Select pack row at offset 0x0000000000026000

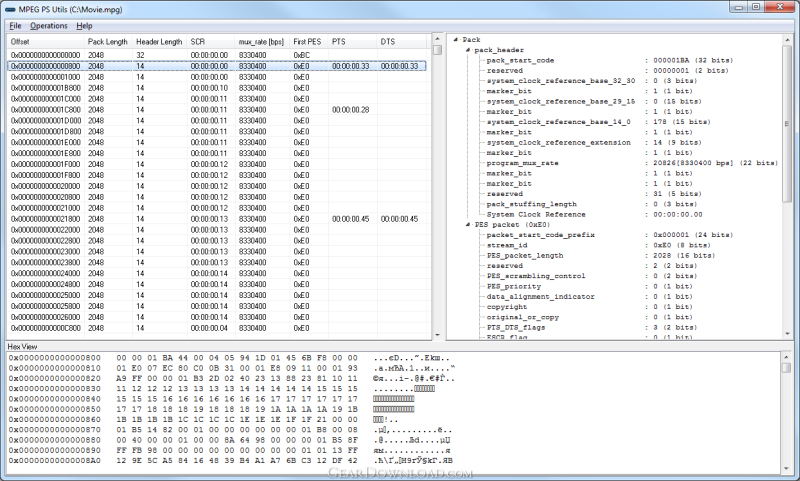point(217,317)
